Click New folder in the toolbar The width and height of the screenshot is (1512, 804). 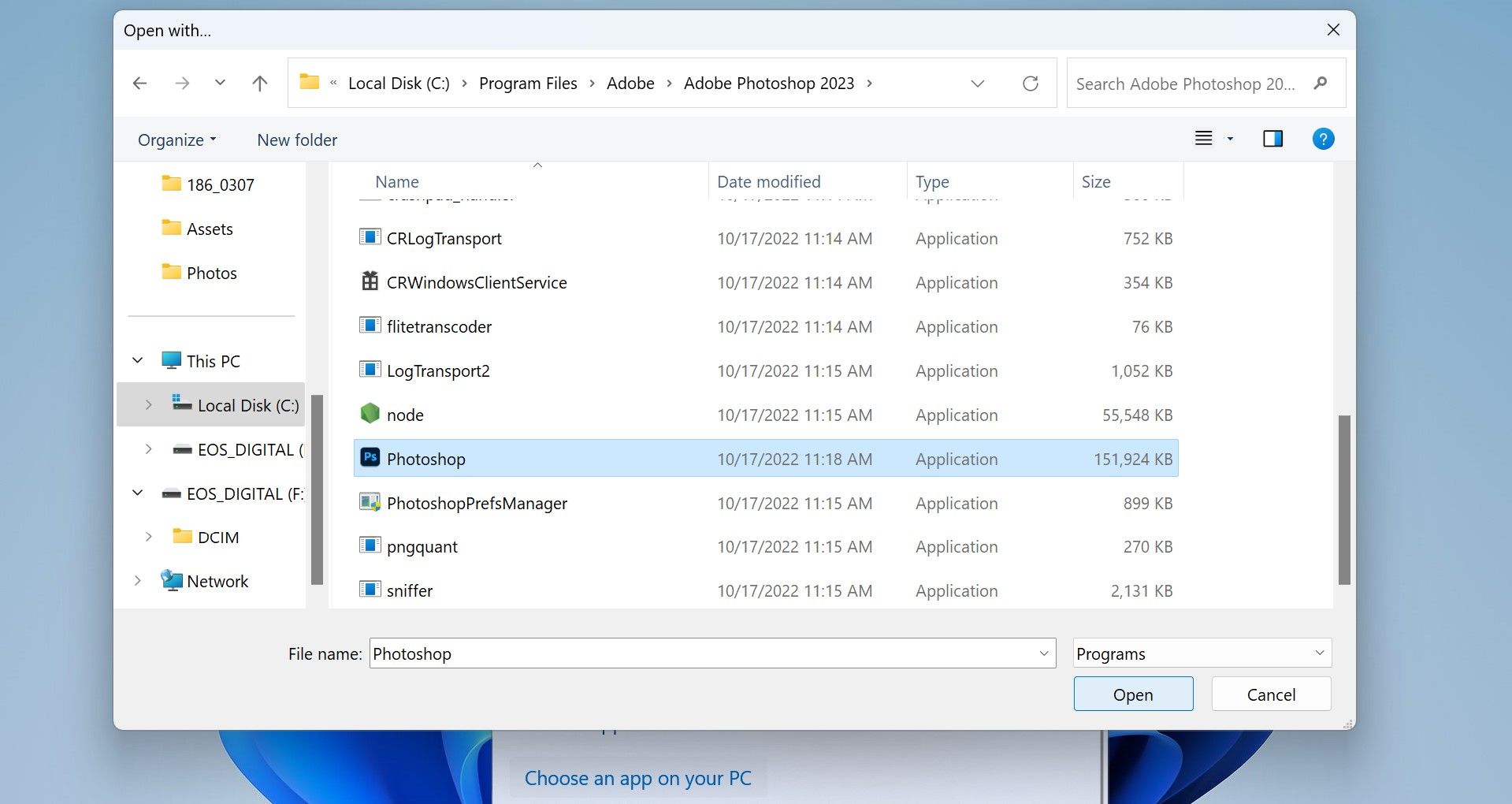point(296,140)
